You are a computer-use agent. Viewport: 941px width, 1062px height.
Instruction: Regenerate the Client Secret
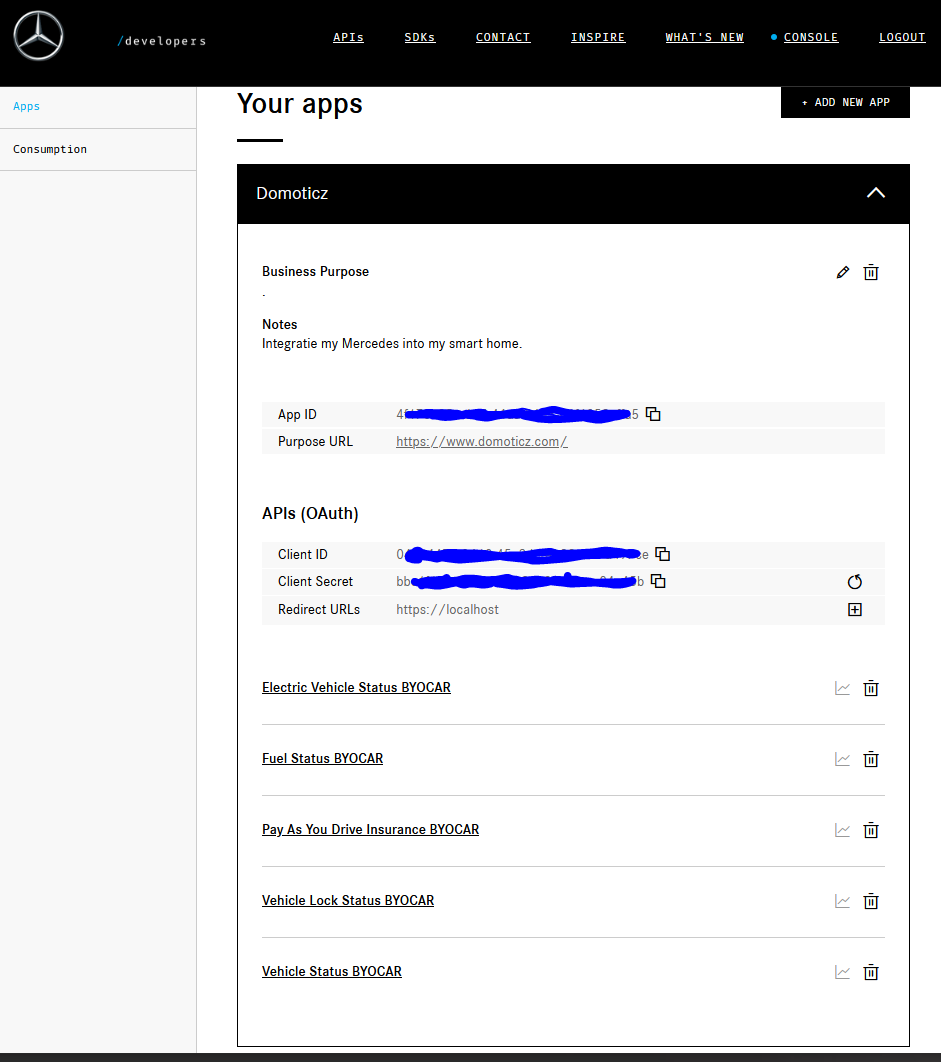(855, 582)
